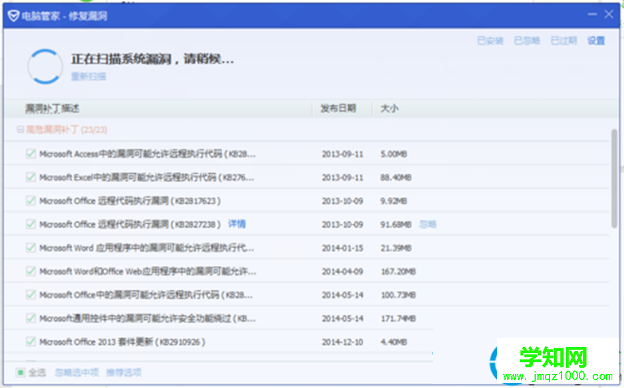The image size is (624, 388).
Task: Click the size value 171.74MB
Action: 398,318
